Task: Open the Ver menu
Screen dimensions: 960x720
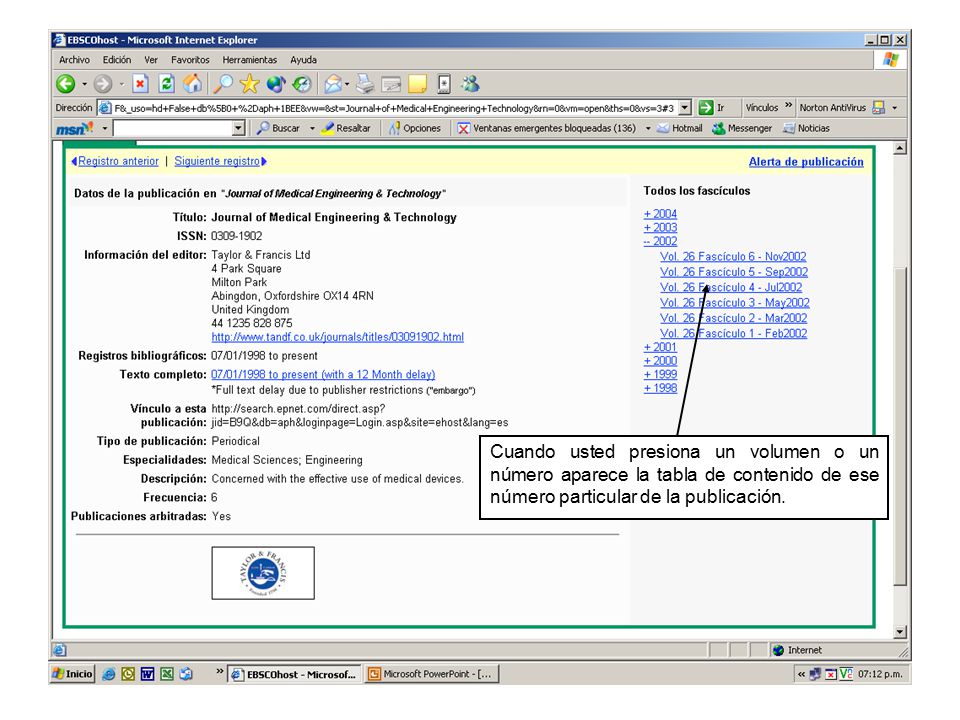Action: click(x=151, y=60)
